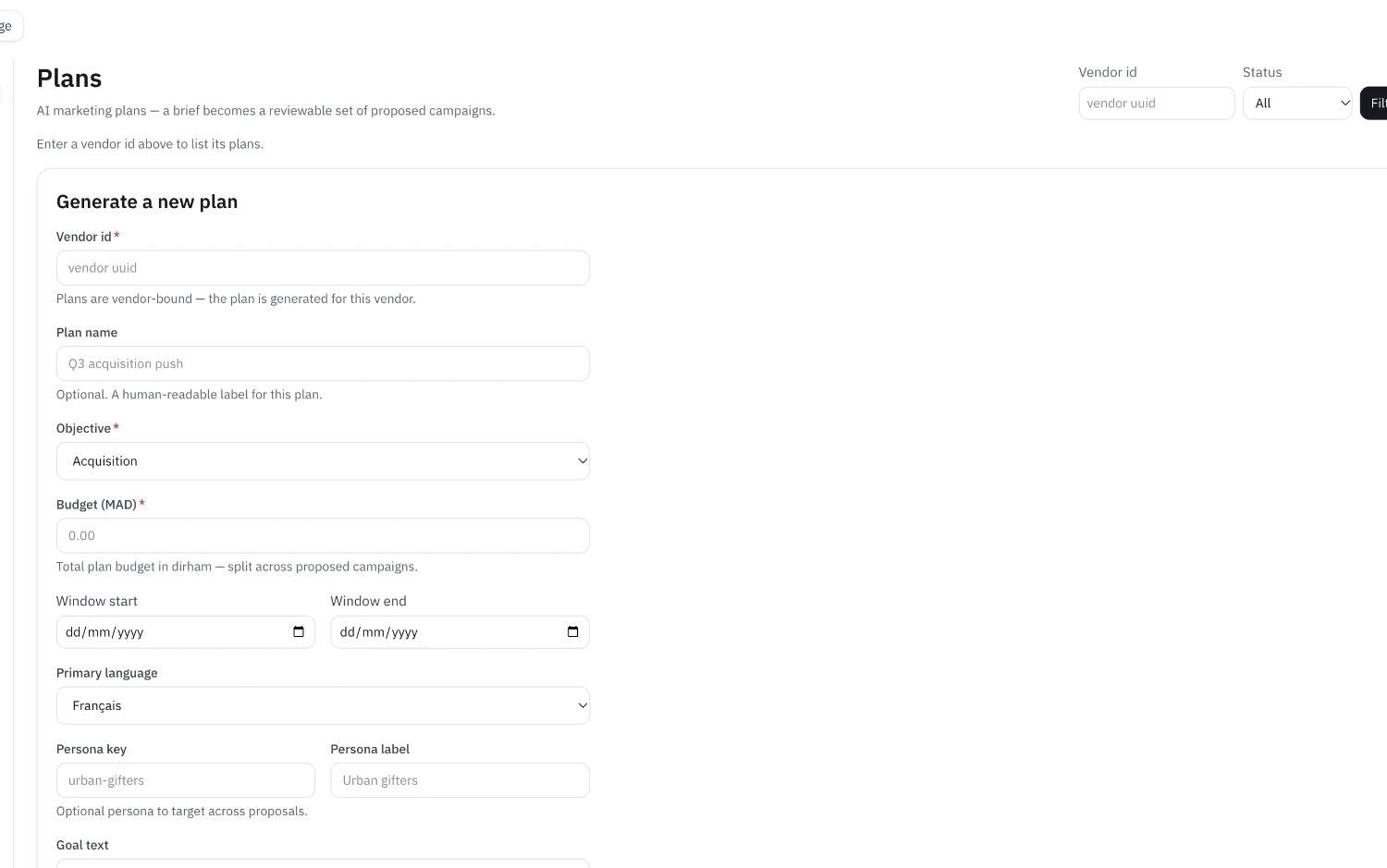The height and width of the screenshot is (868, 1387).
Task: Click the Vendor id field in Generate a new plan
Action: tap(323, 268)
